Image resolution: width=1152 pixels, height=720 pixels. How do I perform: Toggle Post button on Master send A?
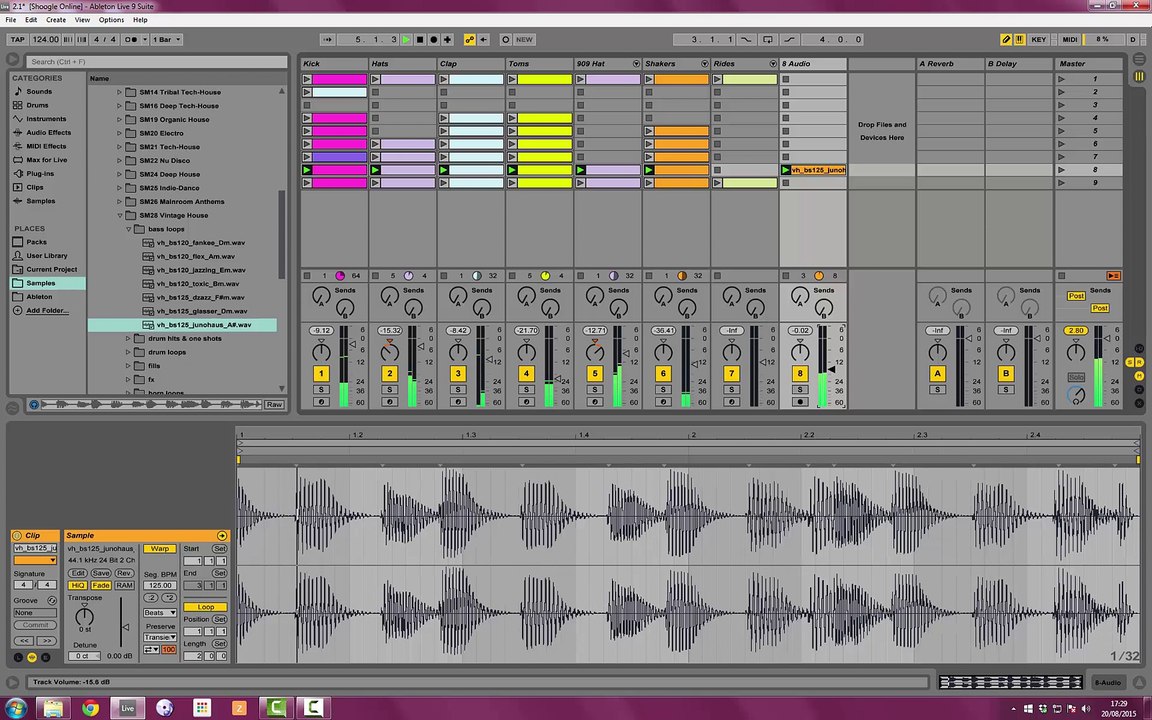click(1076, 296)
